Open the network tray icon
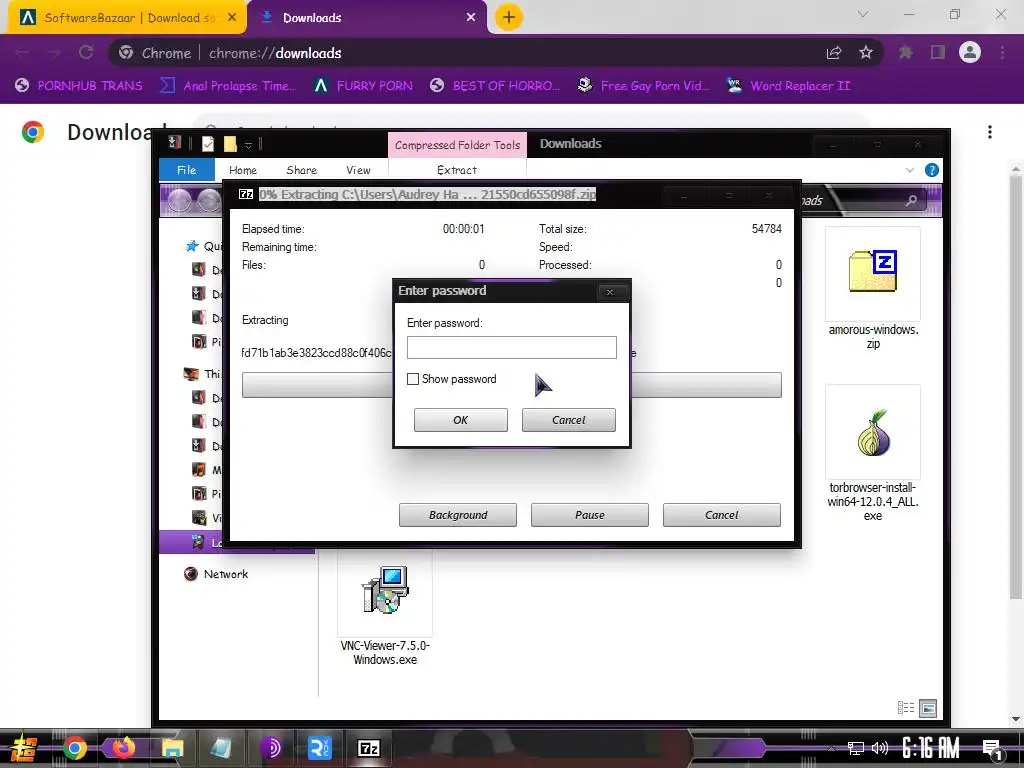 tap(856, 748)
